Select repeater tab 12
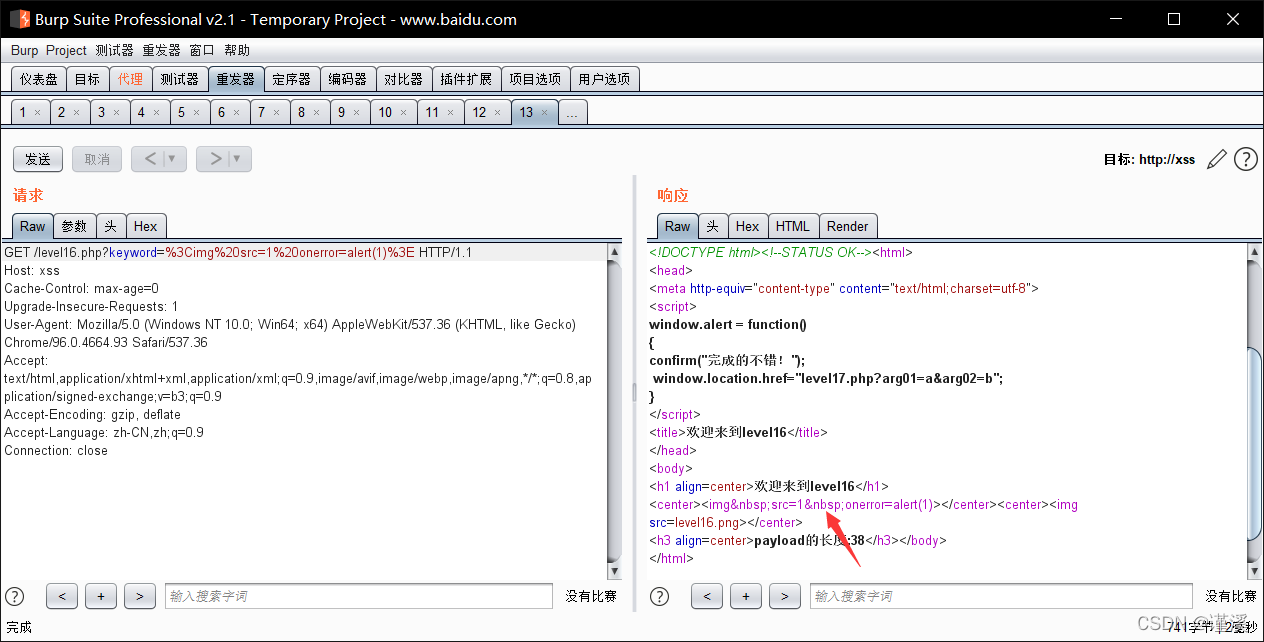The image size is (1264, 642). click(487, 112)
